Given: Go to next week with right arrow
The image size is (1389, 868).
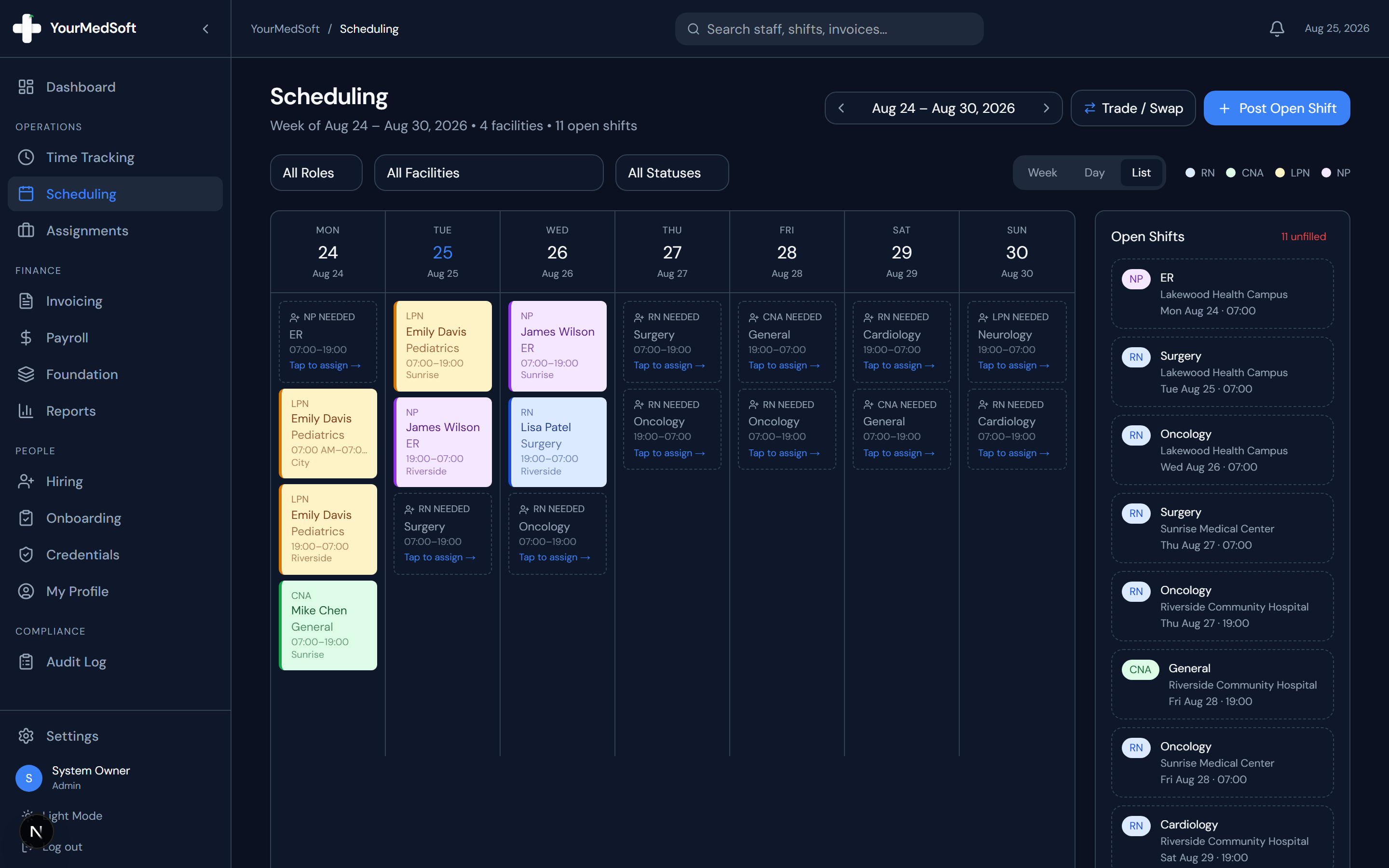Looking at the screenshot, I should point(1046,108).
